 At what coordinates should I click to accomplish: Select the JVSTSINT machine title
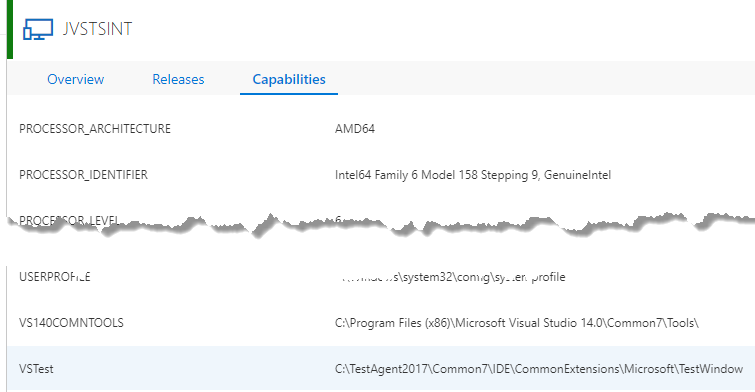[97, 29]
